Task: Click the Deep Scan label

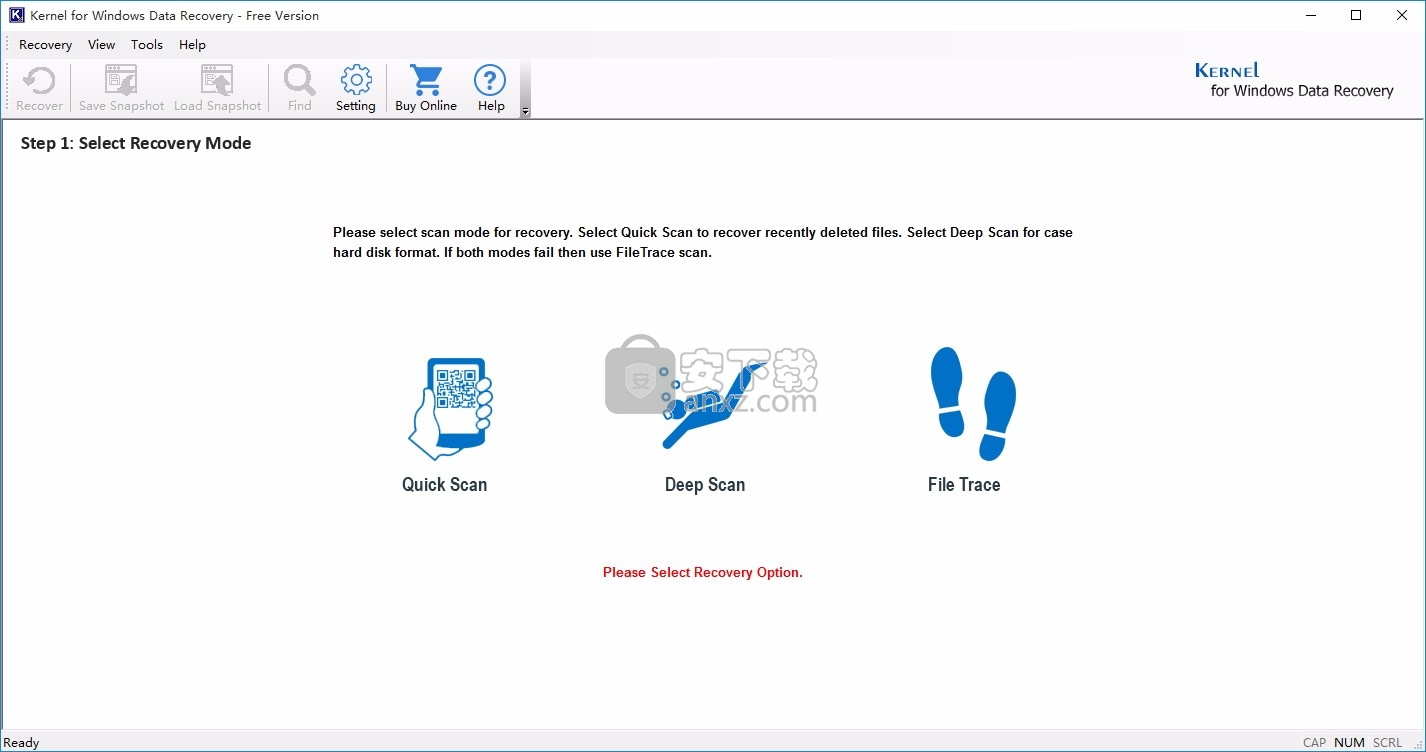Action: click(x=705, y=484)
